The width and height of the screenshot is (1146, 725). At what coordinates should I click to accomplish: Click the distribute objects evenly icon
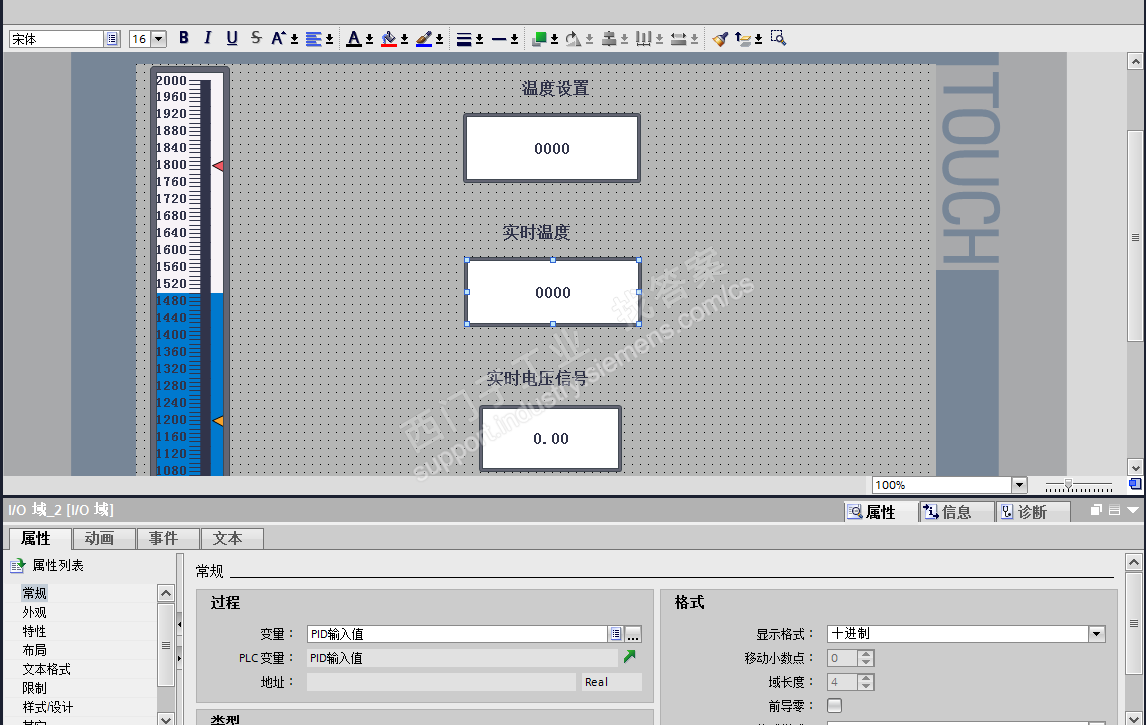(x=643, y=39)
